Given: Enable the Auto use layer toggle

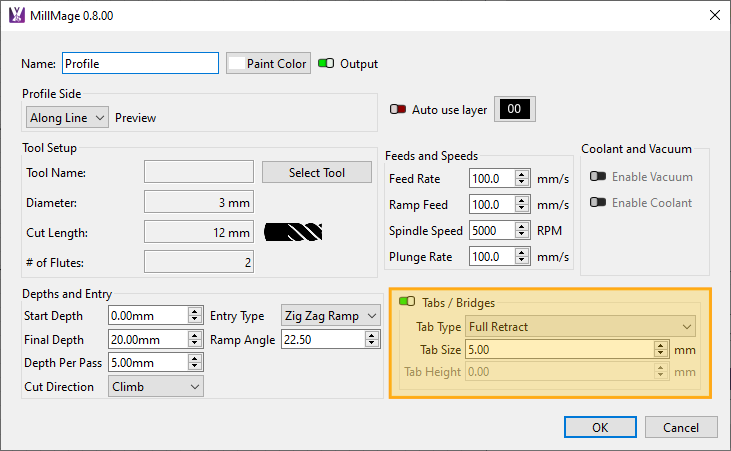Looking at the screenshot, I should click(398, 109).
